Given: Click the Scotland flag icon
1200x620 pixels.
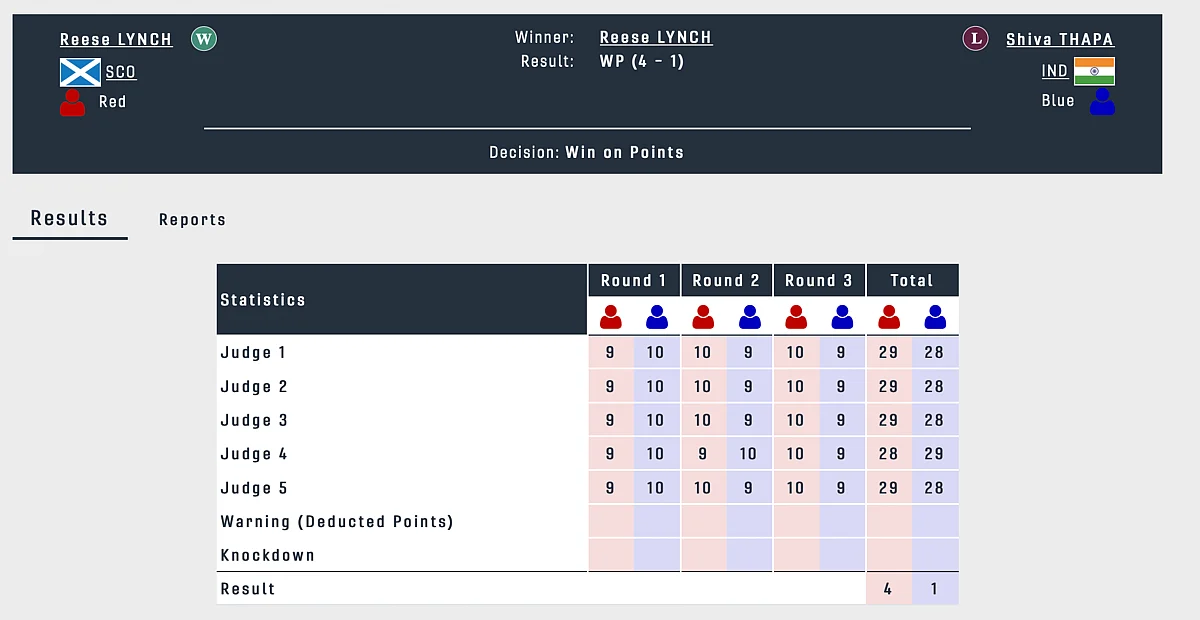Looking at the screenshot, I should tap(80, 72).
